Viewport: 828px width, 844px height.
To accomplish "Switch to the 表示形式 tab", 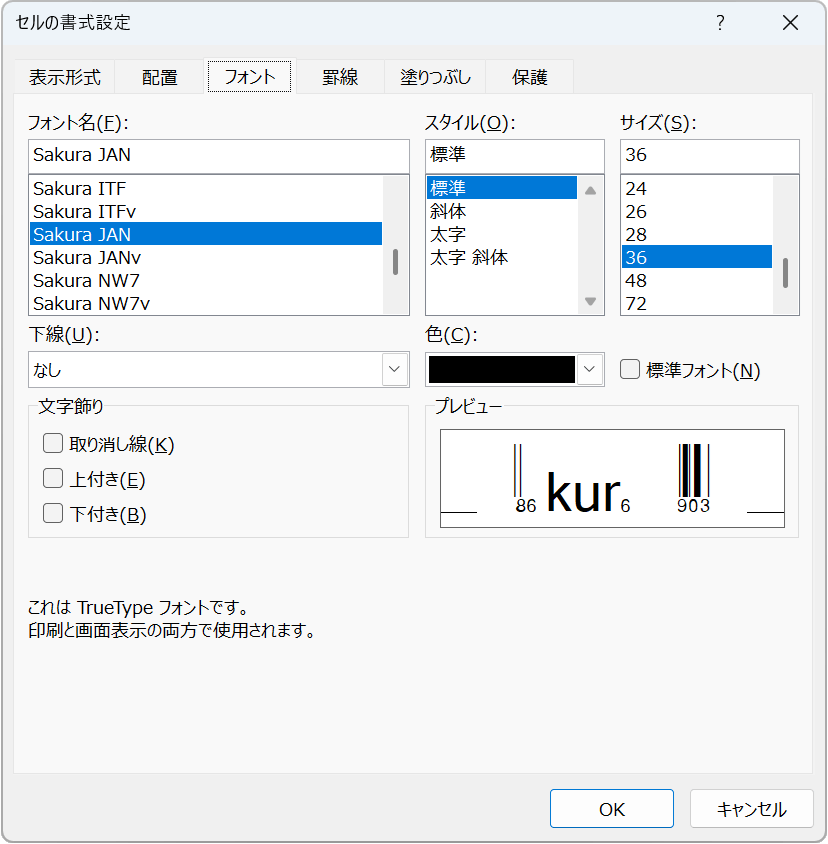I will point(65,75).
